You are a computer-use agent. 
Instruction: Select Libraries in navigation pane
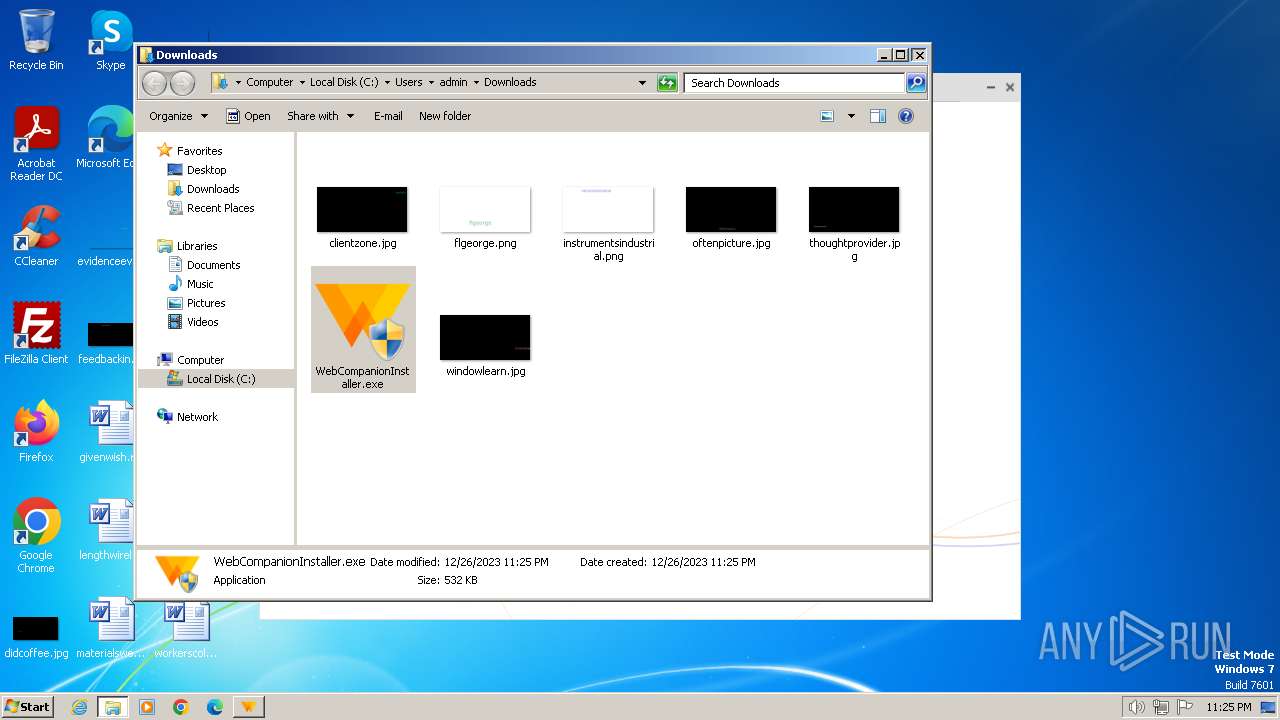tap(187, 246)
